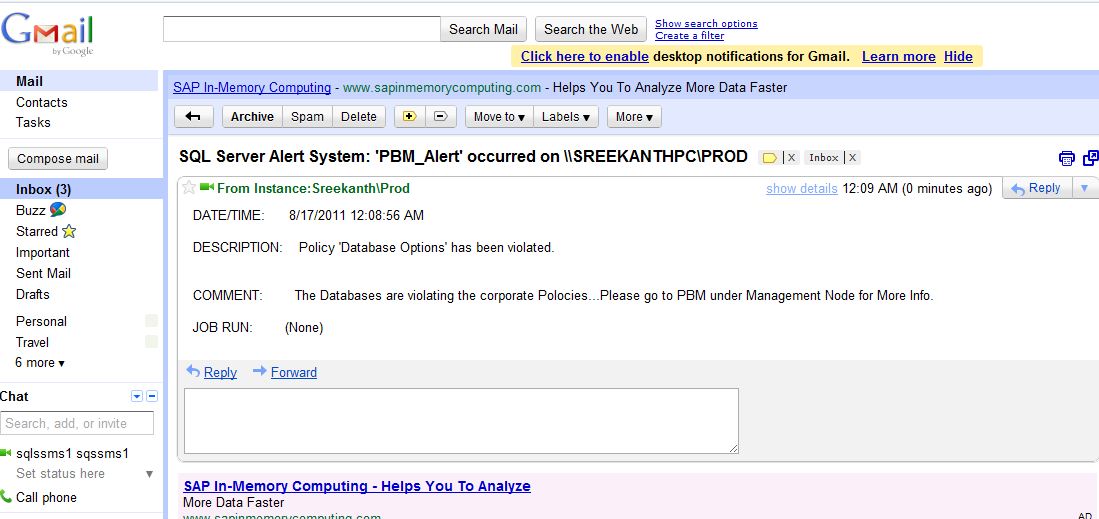Go to Contacts in the left sidebar
The height and width of the screenshot is (519, 1099).
pyautogui.click(x=42, y=102)
